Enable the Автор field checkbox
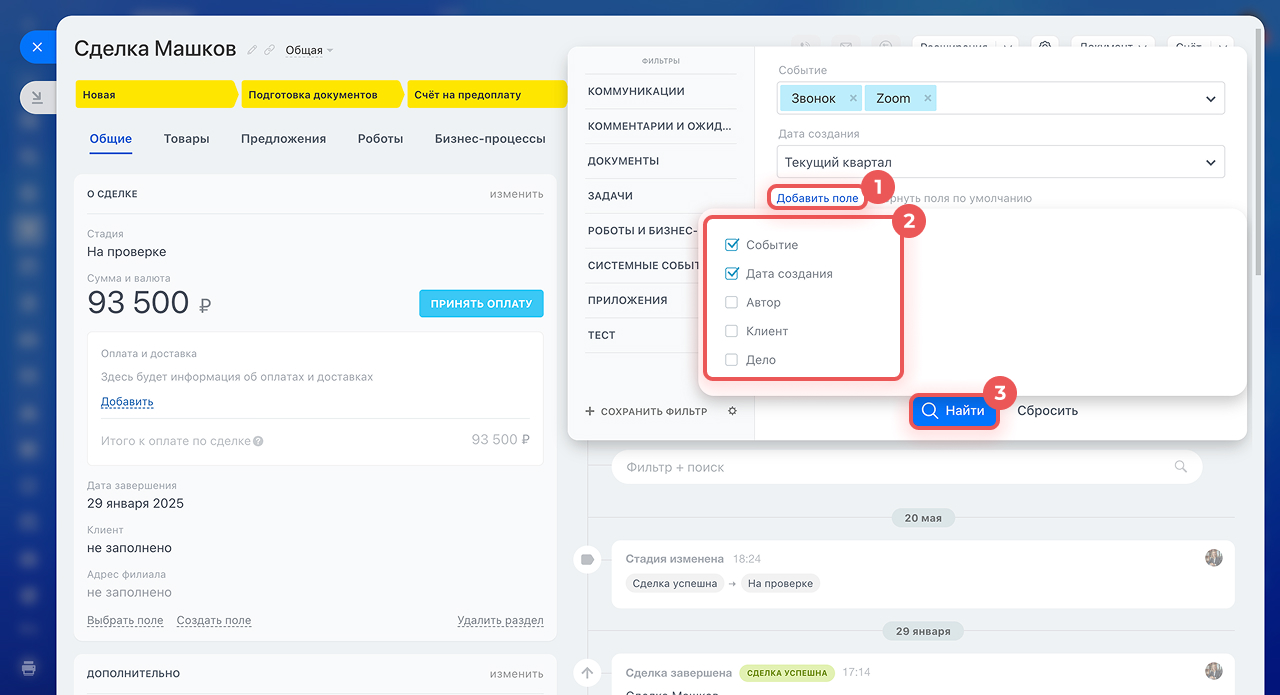 732,302
